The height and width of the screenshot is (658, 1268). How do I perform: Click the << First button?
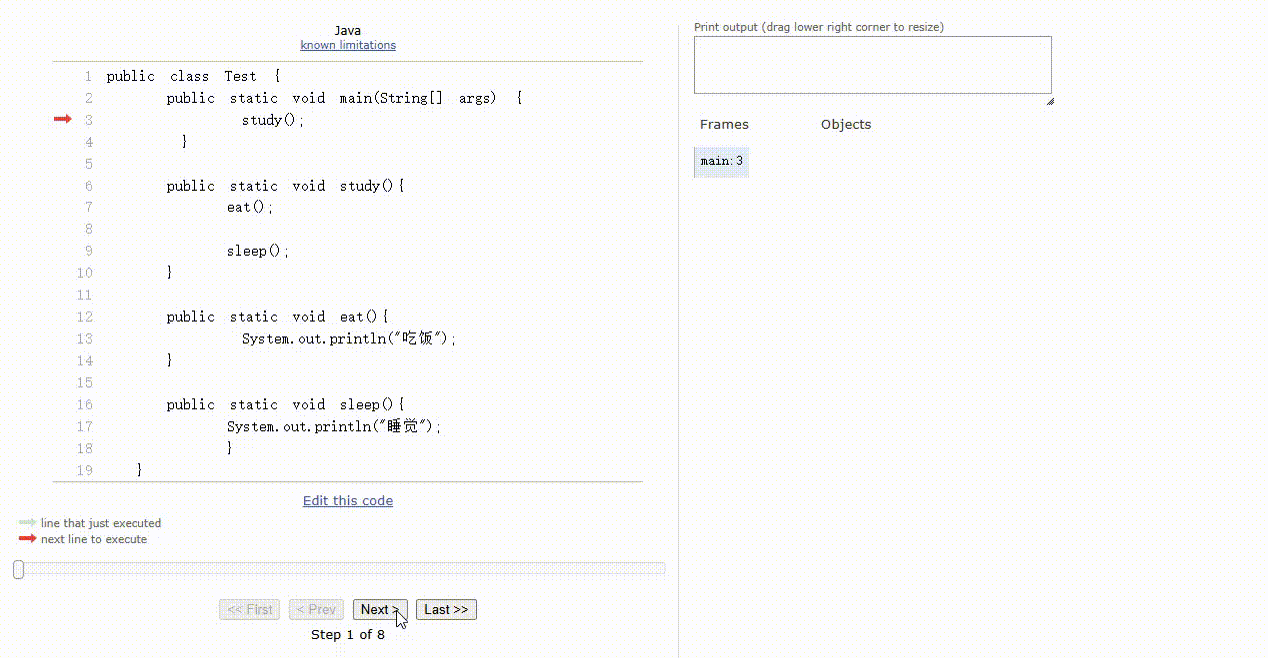click(249, 610)
